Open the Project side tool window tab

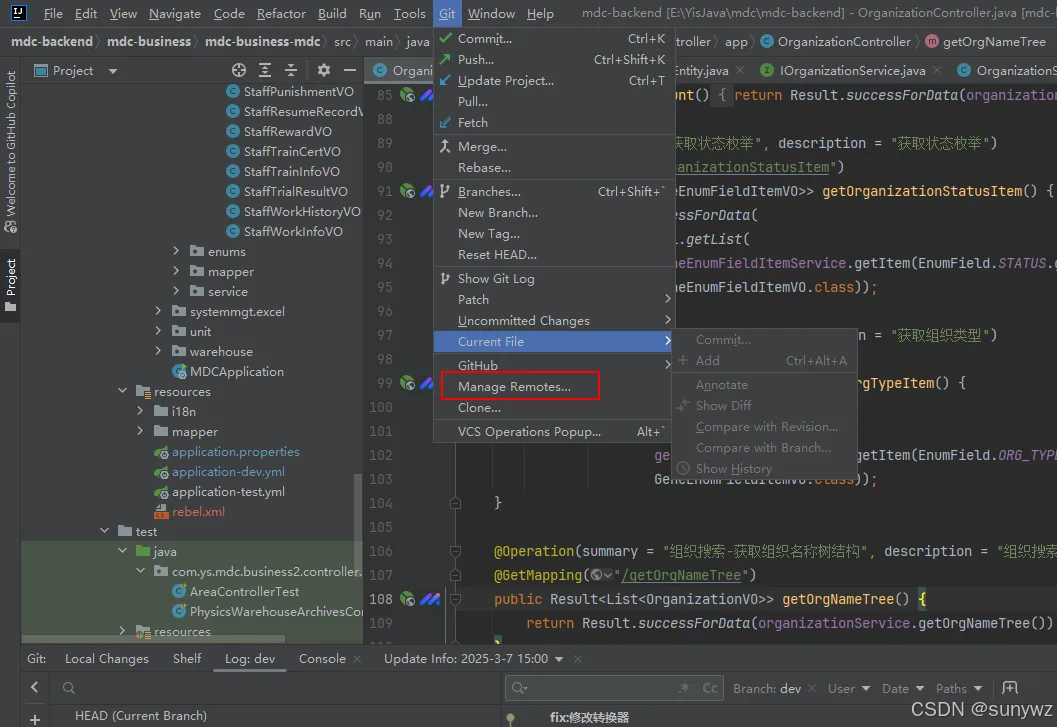(10, 285)
